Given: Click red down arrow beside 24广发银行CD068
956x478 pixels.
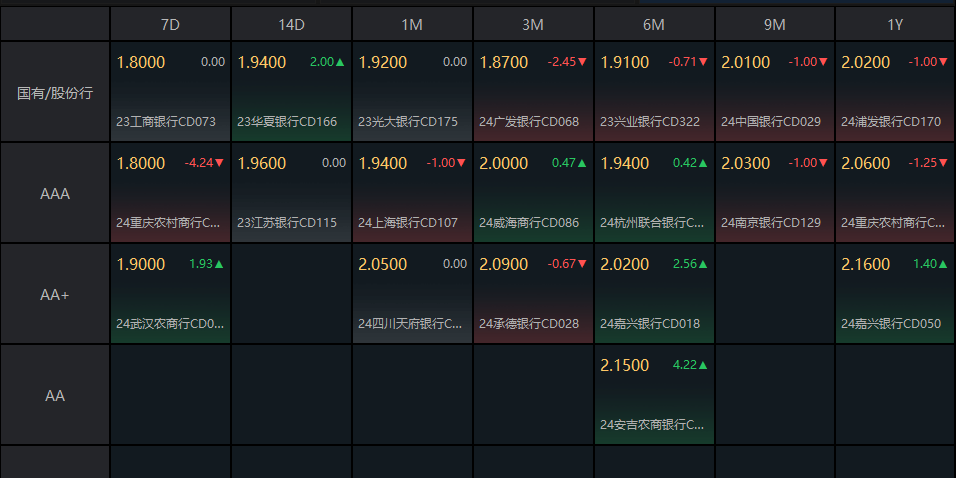Looking at the screenshot, I should pyautogui.click(x=582, y=62).
